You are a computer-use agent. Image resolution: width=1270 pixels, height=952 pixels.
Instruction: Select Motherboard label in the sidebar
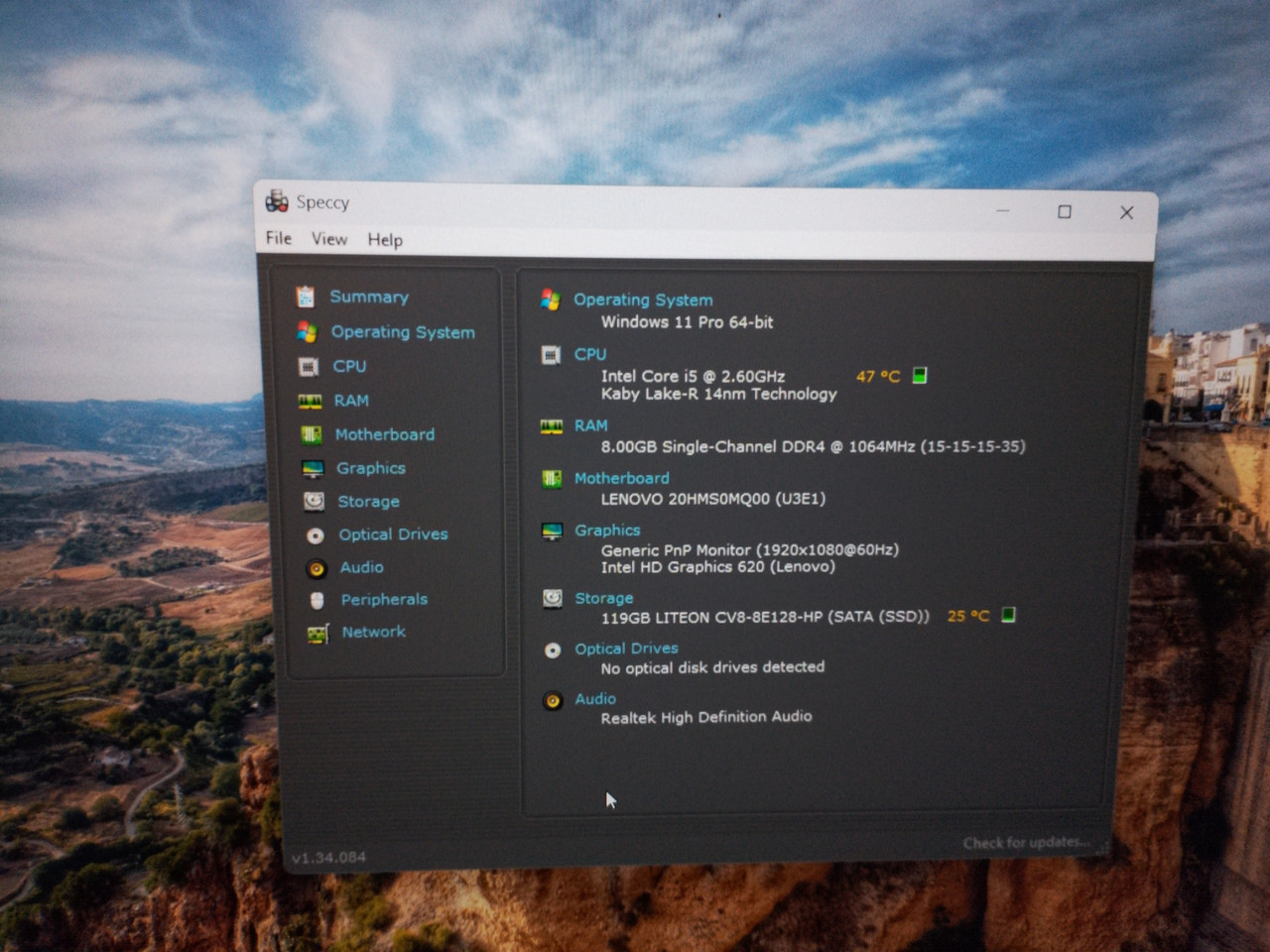pyautogui.click(x=385, y=434)
